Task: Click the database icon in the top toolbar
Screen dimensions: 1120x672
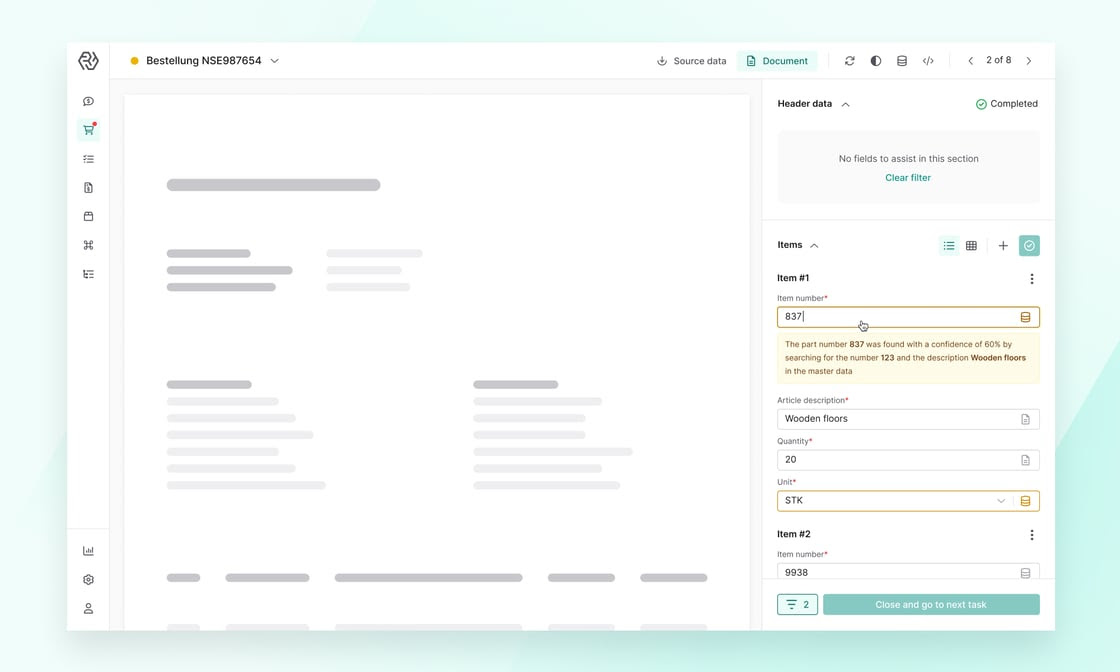Action: click(901, 61)
